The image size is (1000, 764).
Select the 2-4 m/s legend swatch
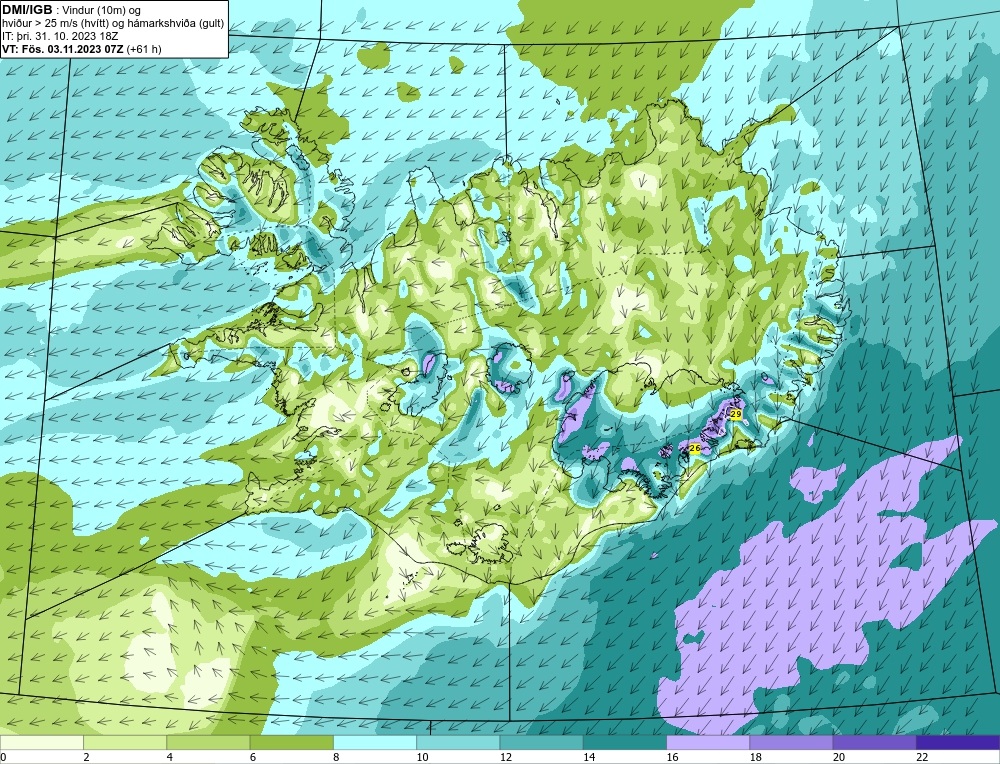coord(125,742)
